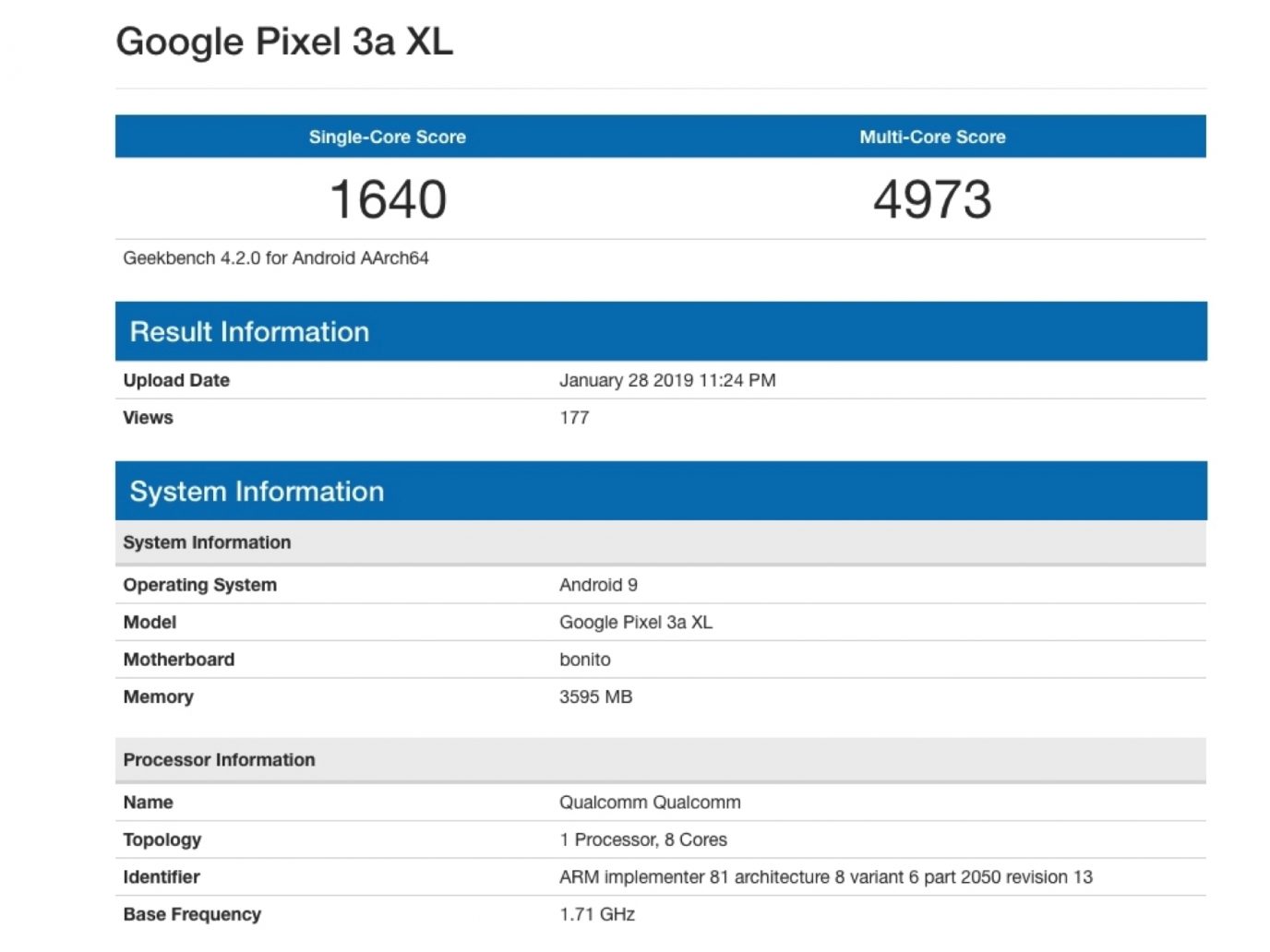Select the Single-Core Score header
The image size is (1270, 952).
point(387,137)
